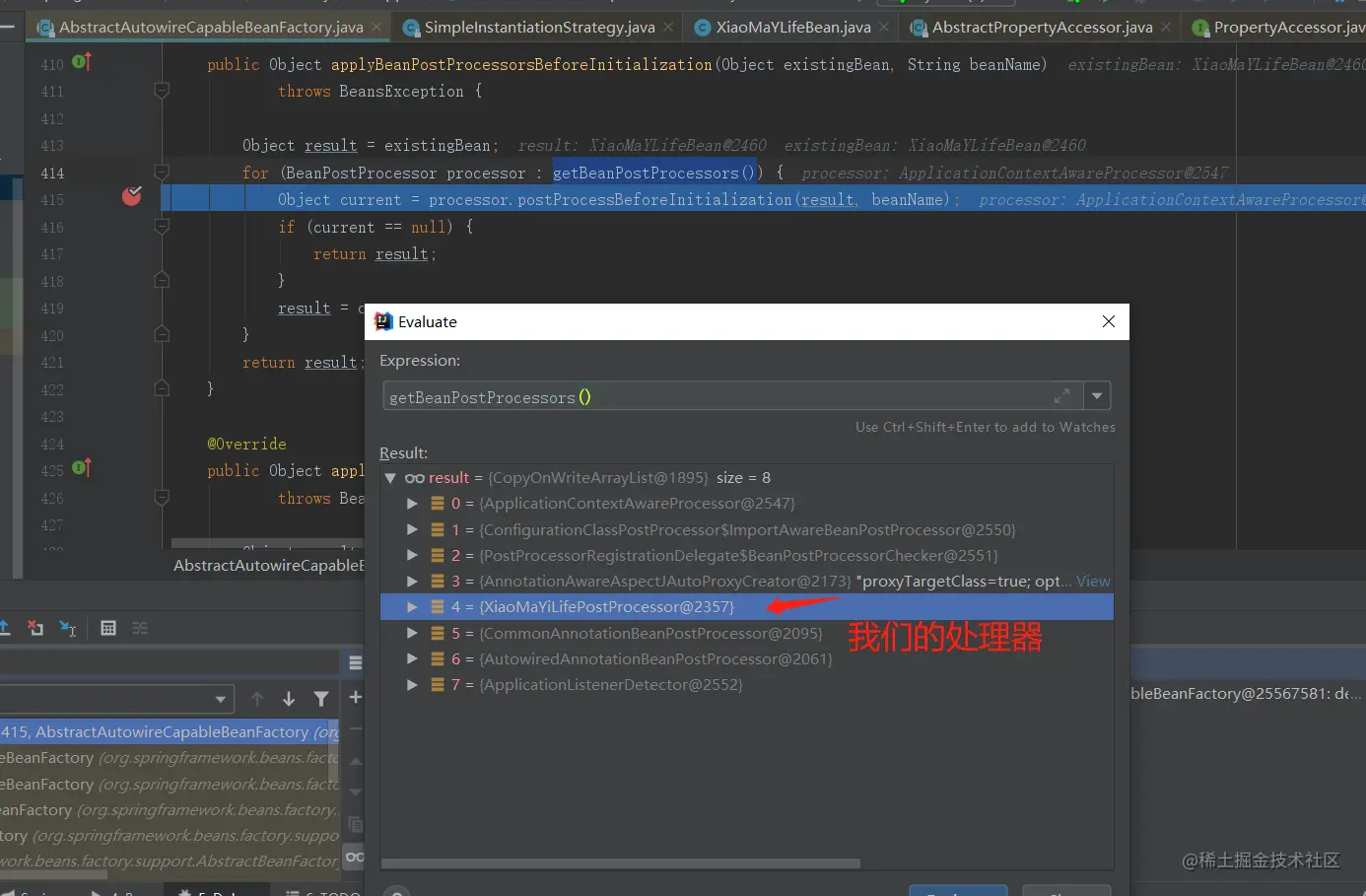Screen dimensions: 1366x896
Task: Add a new watch with plus icon
Action: click(356, 697)
